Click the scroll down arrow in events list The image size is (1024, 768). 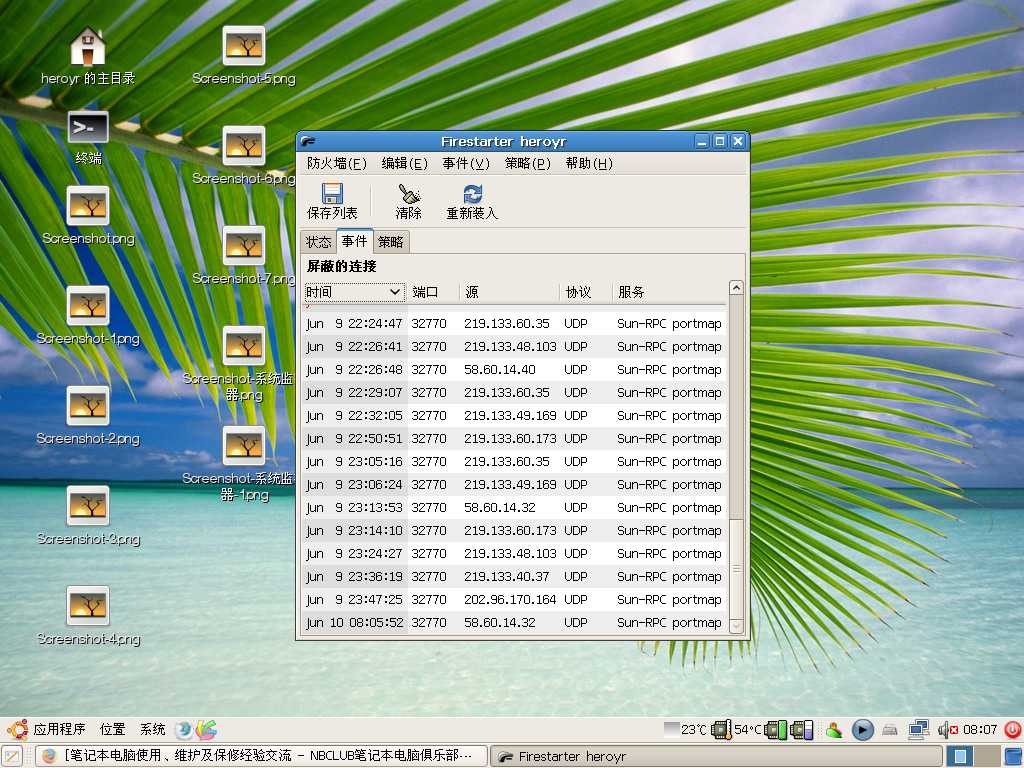click(736, 626)
